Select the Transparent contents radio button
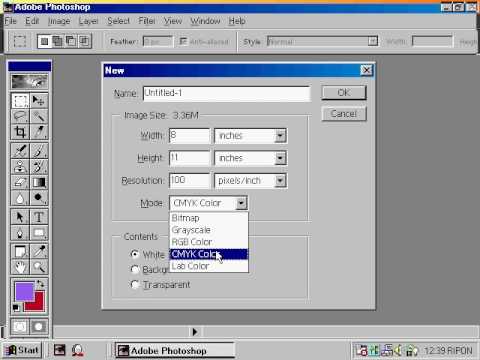 (x=135, y=284)
